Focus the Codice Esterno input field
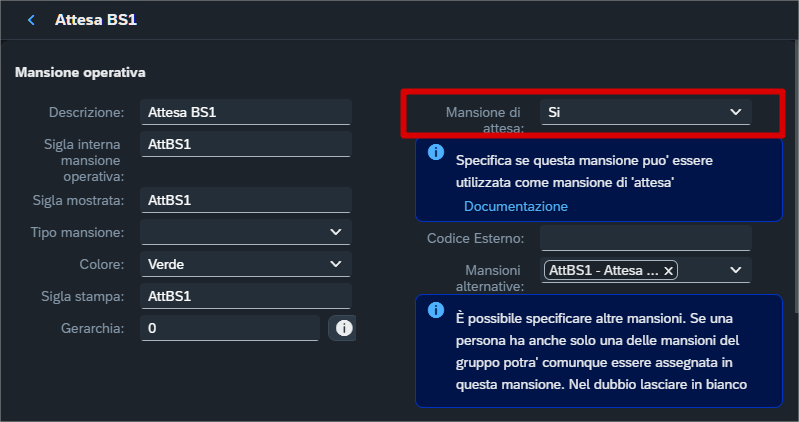This screenshot has height=422, width=799. 645,238
